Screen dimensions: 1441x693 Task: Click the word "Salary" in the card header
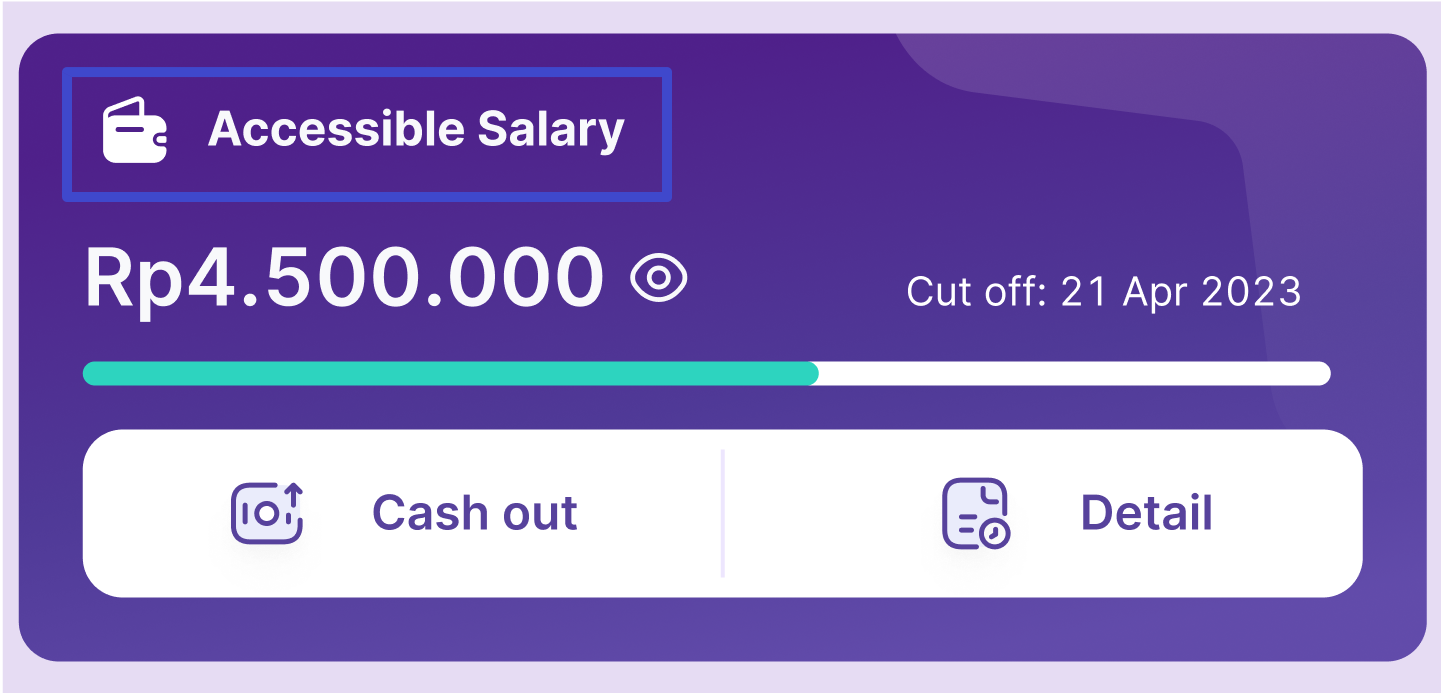point(550,130)
